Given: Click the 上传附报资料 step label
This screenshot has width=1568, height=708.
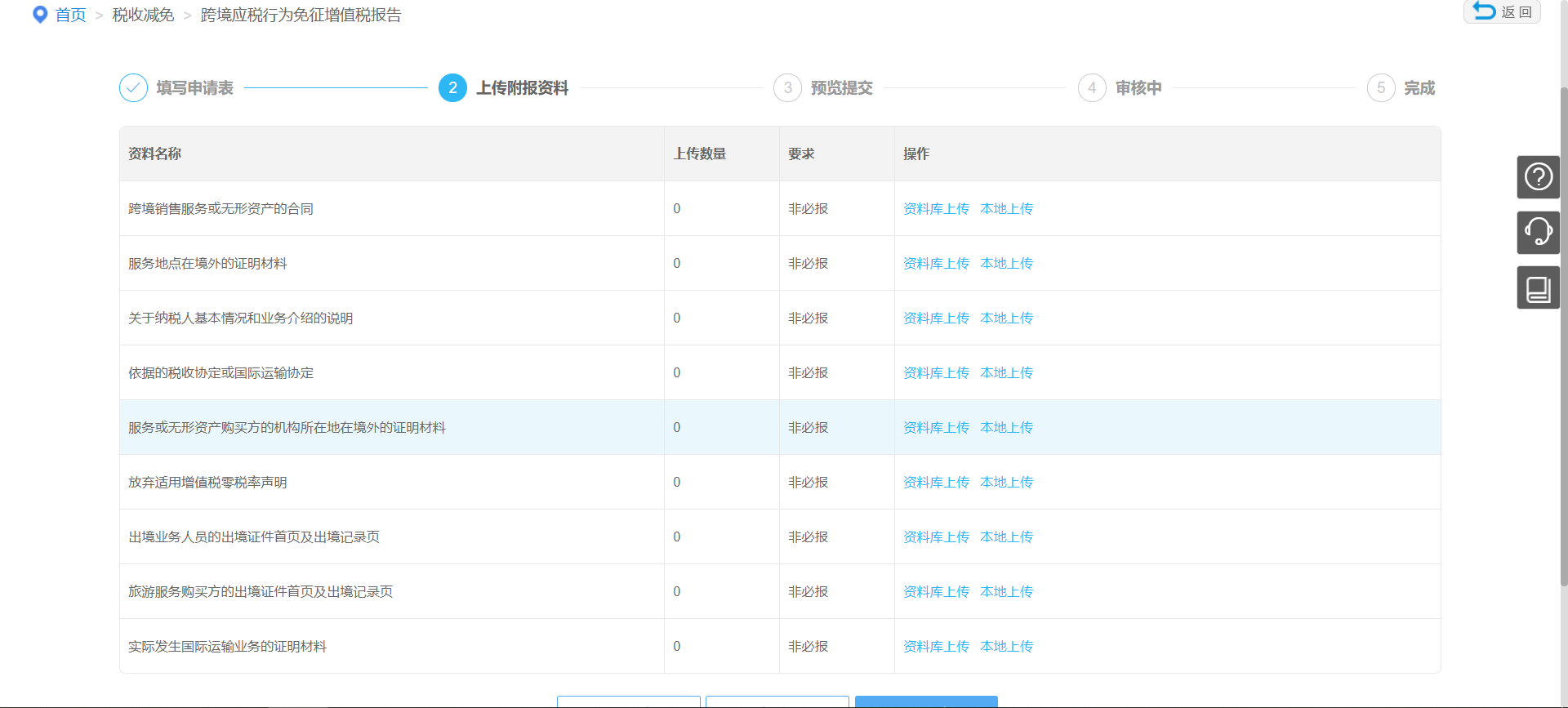Looking at the screenshot, I should (523, 87).
